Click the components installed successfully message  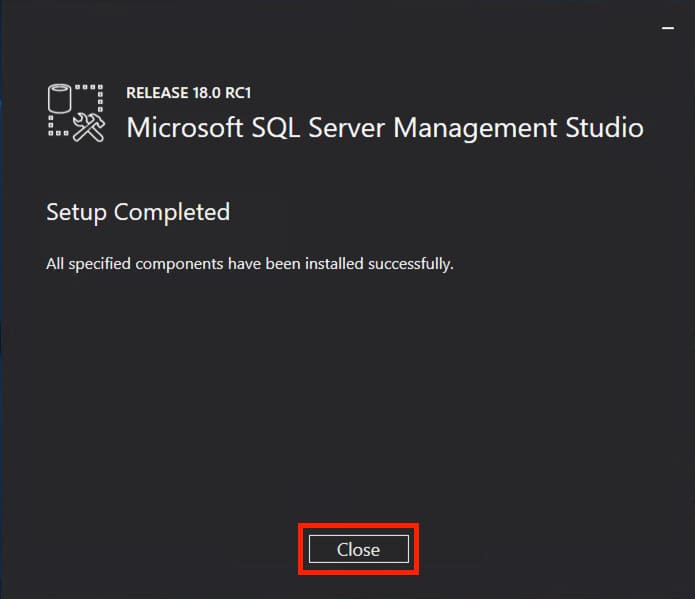(x=250, y=265)
